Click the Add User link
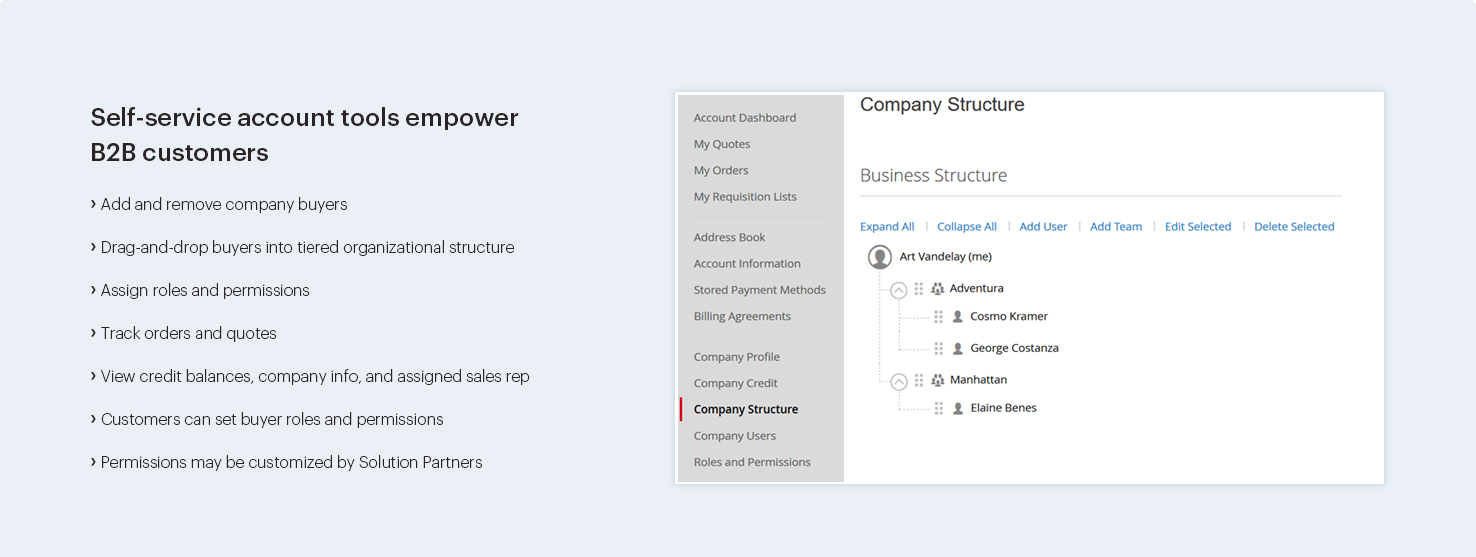 click(1043, 227)
